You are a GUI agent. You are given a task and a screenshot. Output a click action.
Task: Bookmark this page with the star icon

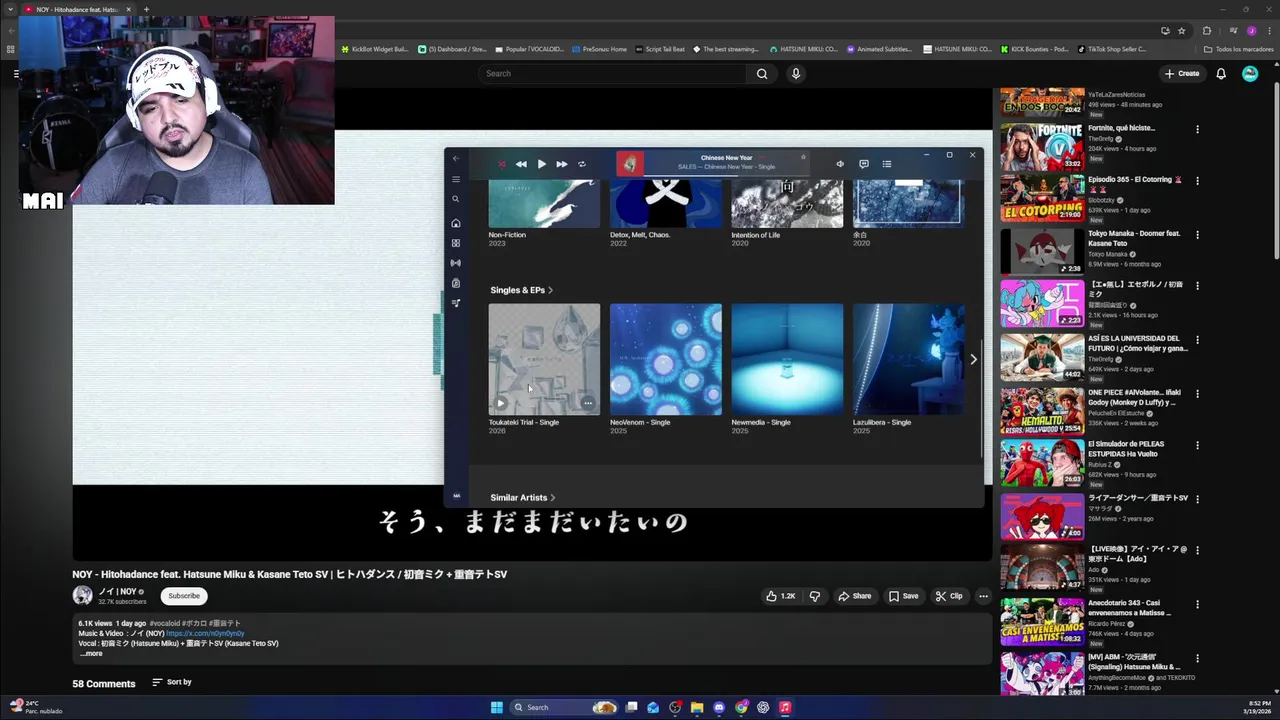tap(1182, 31)
